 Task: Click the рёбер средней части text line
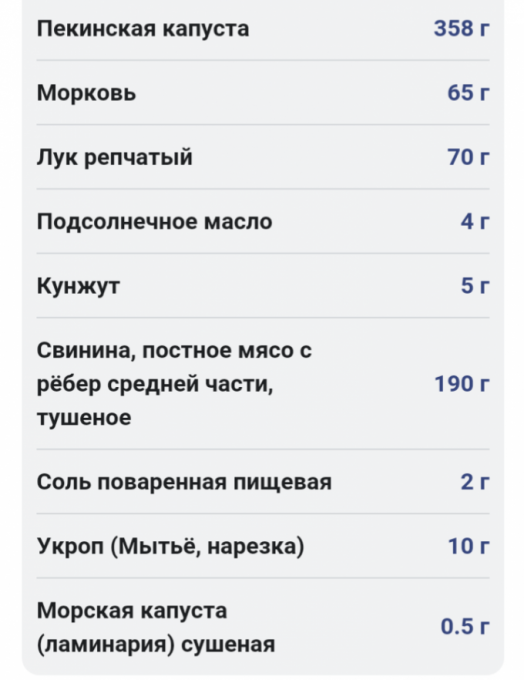[x=155, y=384]
